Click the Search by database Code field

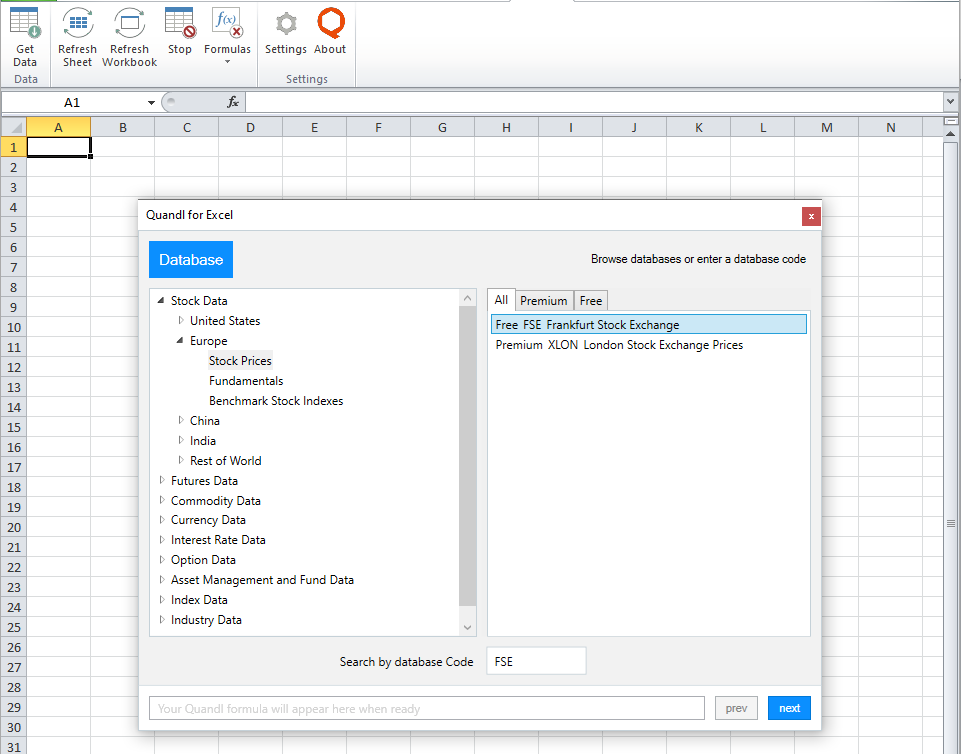pos(536,661)
